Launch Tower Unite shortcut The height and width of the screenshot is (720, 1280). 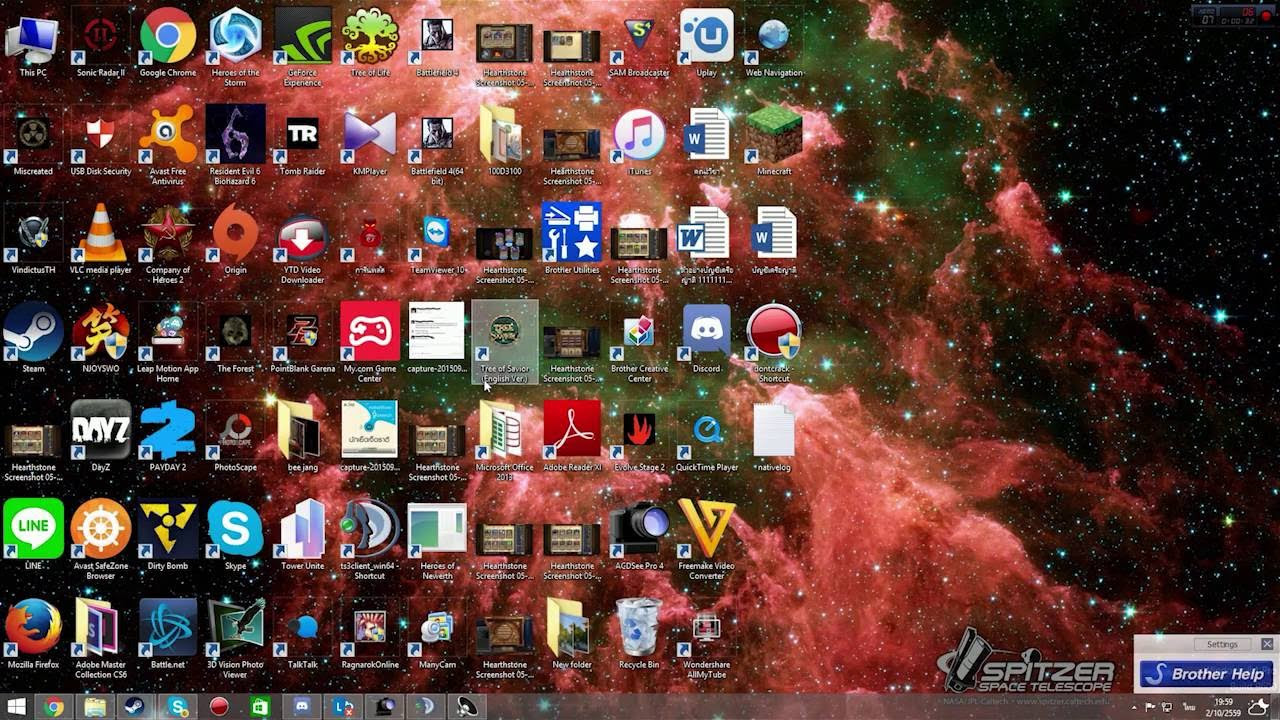coord(302,528)
